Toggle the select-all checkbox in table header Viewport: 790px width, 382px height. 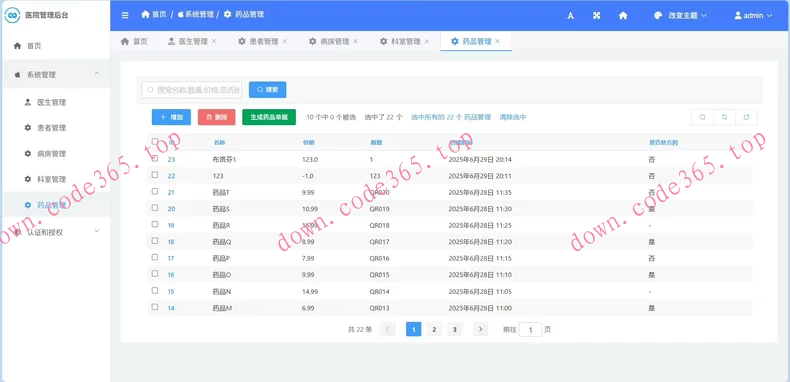pos(155,142)
